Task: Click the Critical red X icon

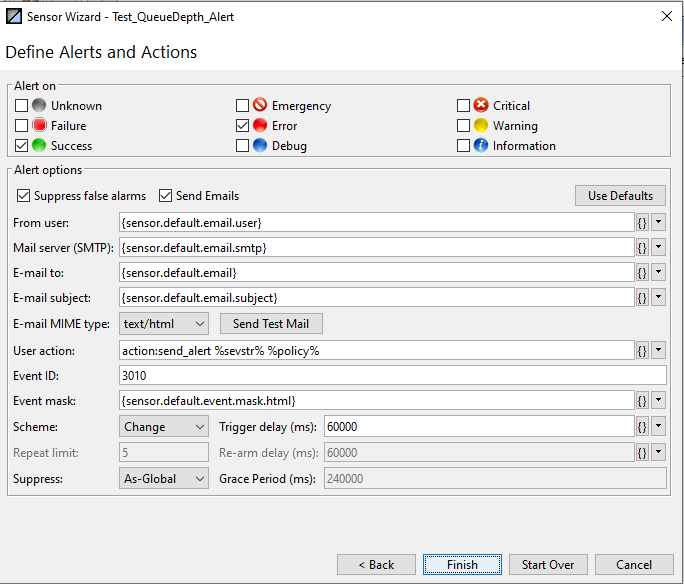Action: [481, 105]
